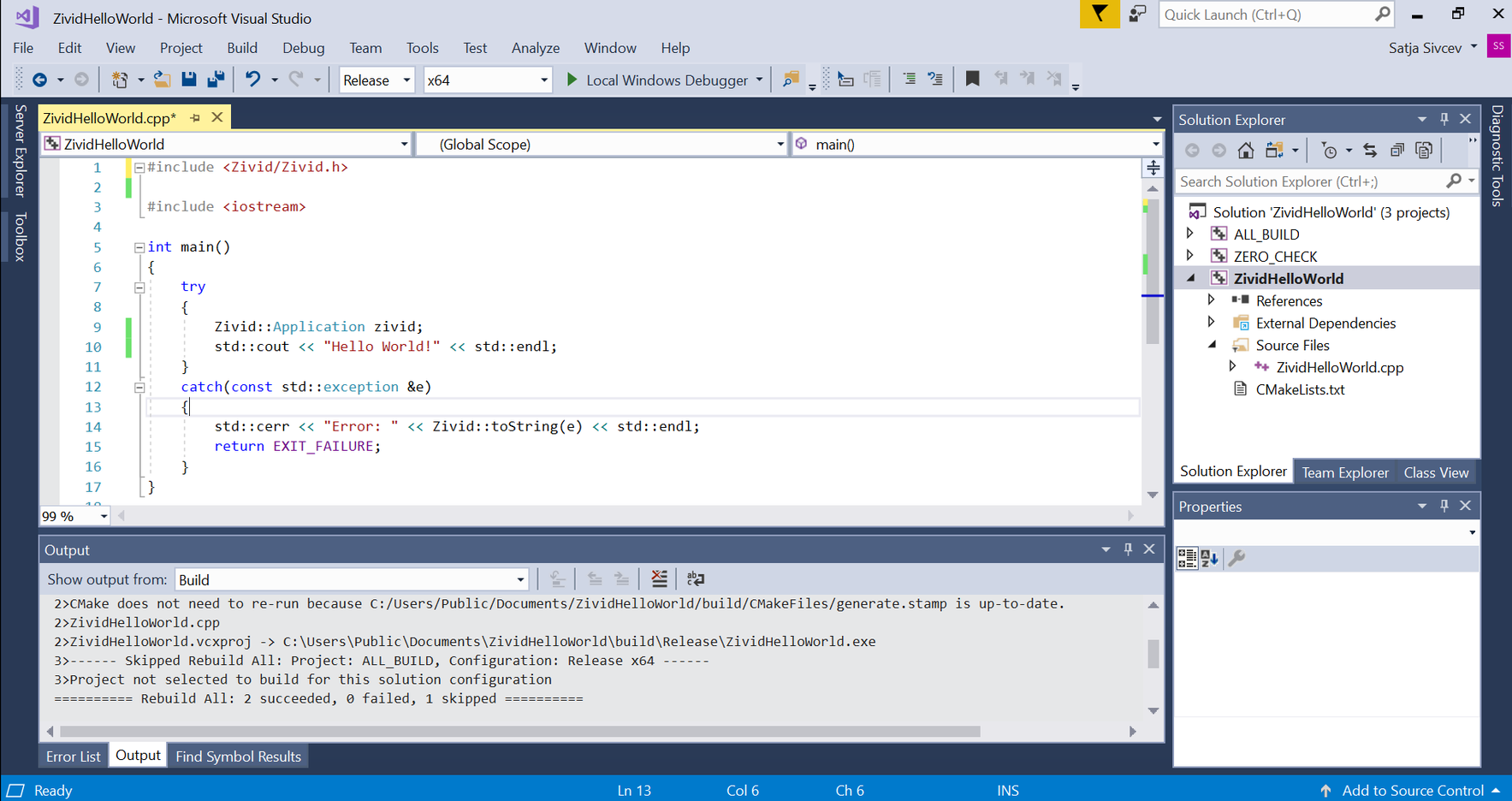Select CMakeLists.txt in Solution Explorer
This screenshot has width=1512, height=801.
[1300, 389]
